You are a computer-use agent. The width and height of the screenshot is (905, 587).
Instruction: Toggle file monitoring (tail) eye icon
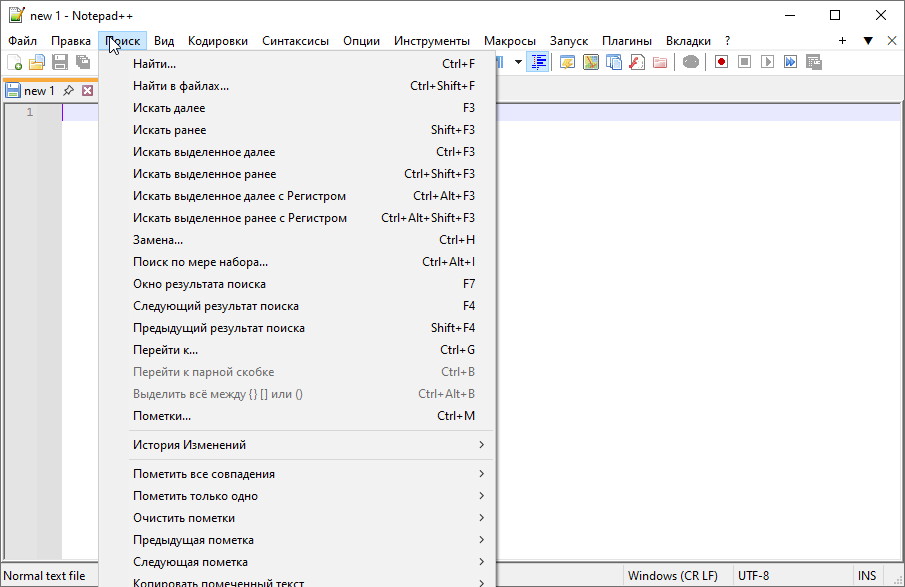[x=690, y=62]
